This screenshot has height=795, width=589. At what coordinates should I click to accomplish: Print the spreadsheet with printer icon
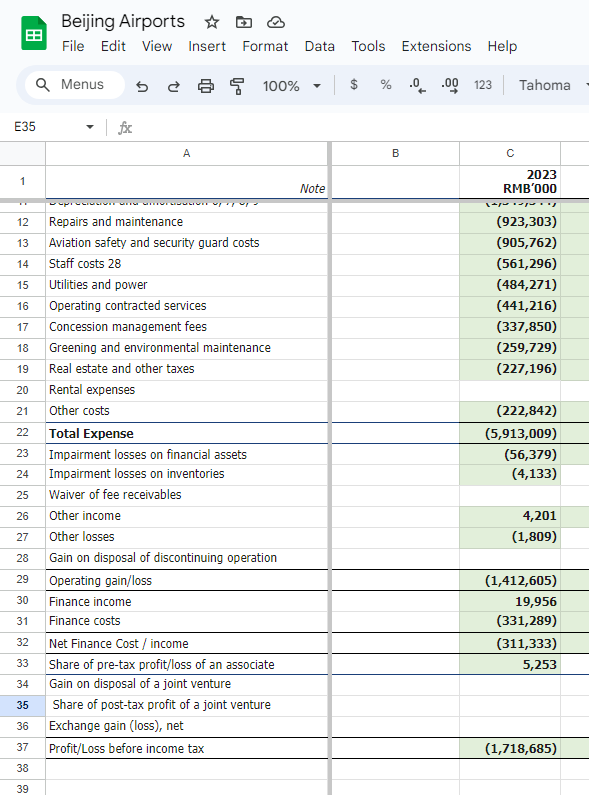(x=205, y=86)
